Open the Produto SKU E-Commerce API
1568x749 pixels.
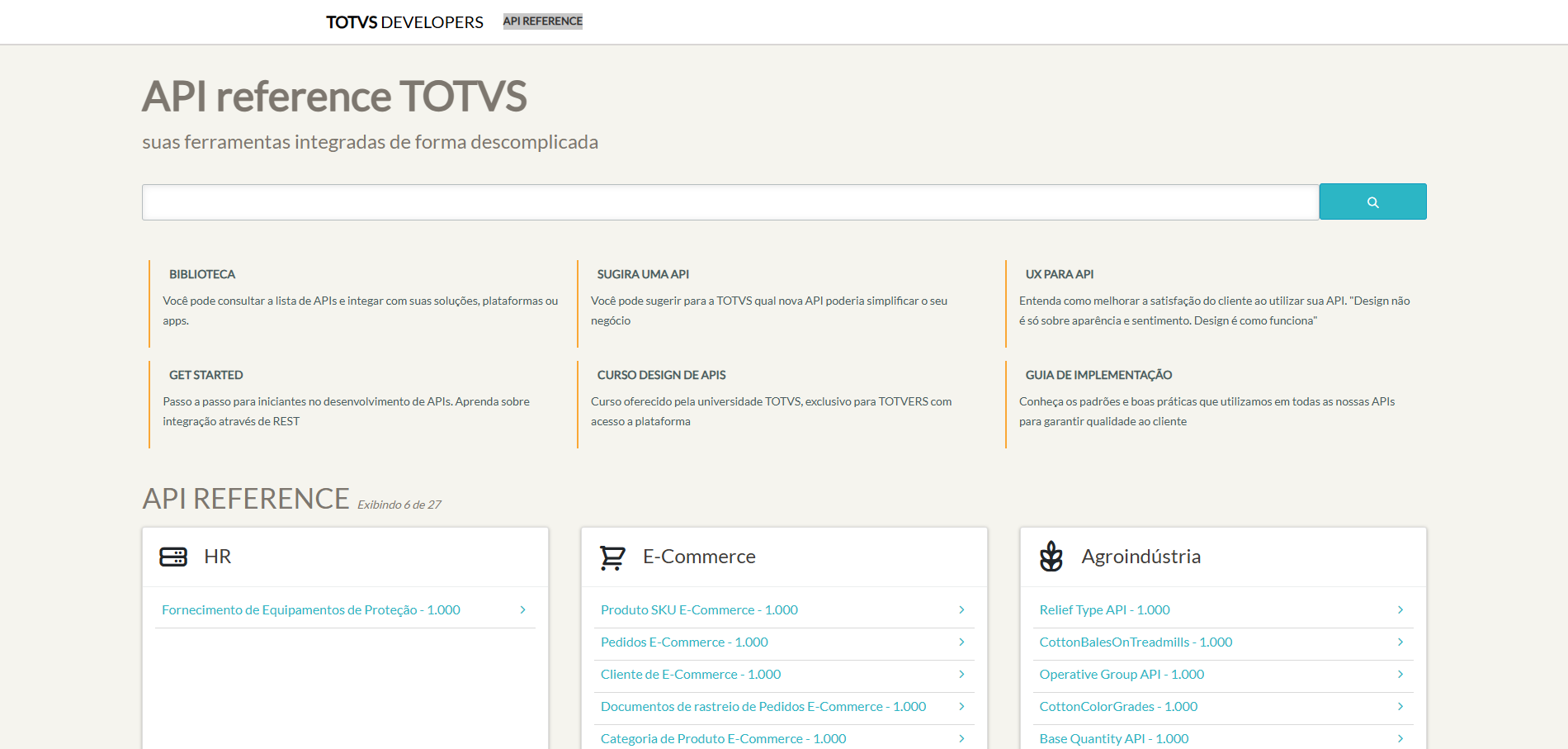point(698,609)
